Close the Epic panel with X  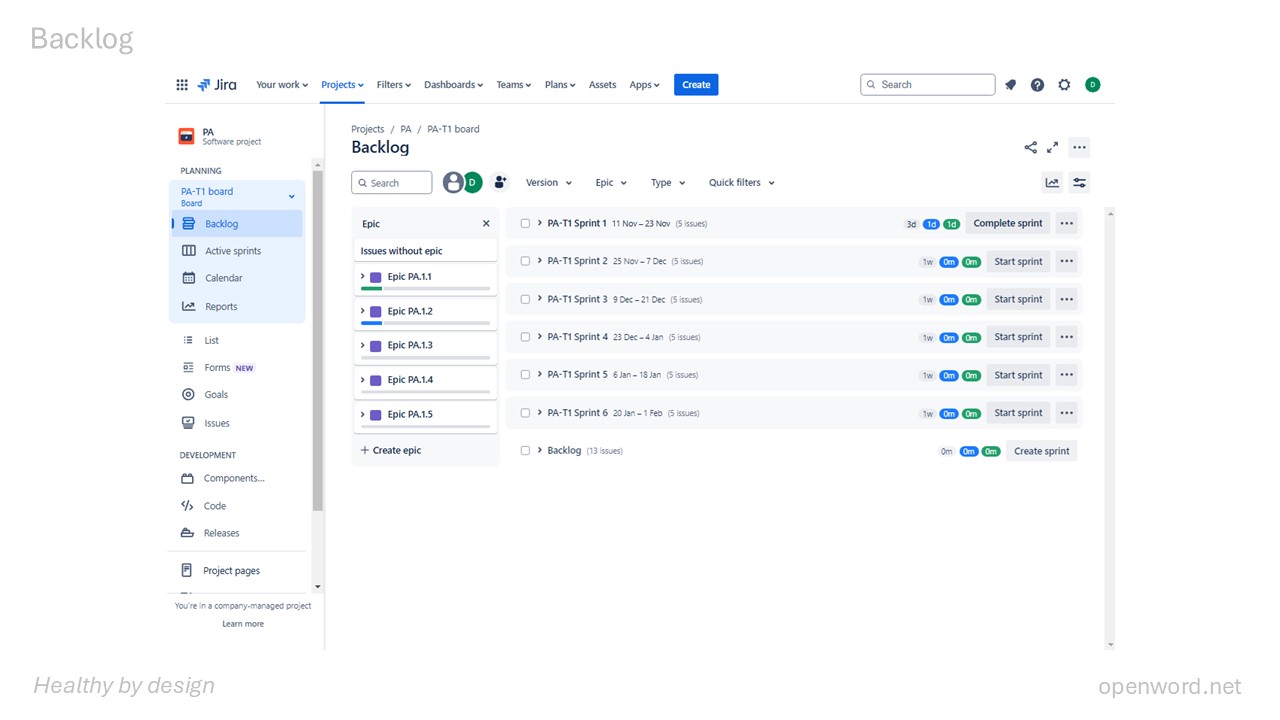click(486, 224)
